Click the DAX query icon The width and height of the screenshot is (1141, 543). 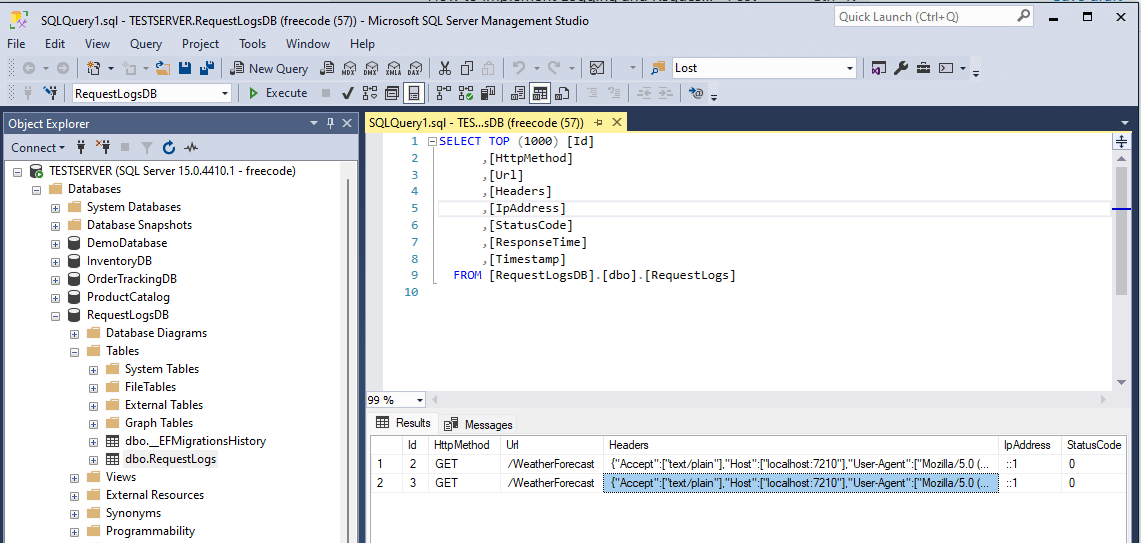[415, 68]
